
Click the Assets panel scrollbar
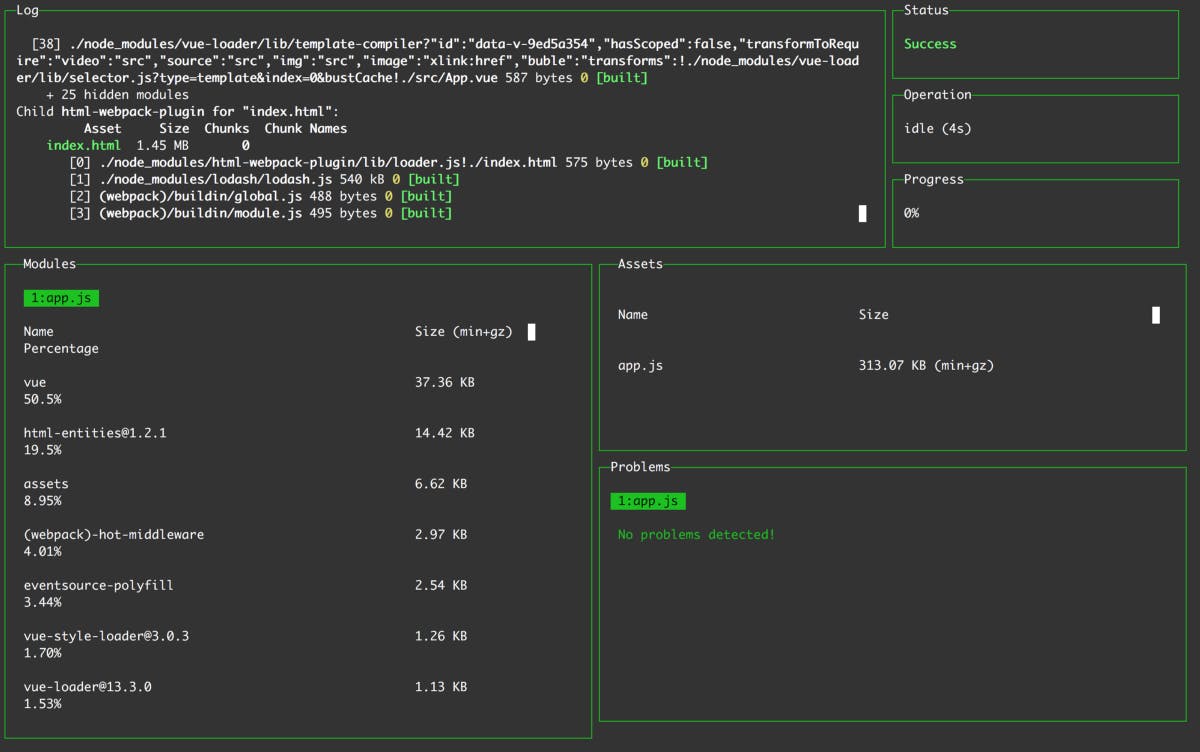pos(1155,314)
